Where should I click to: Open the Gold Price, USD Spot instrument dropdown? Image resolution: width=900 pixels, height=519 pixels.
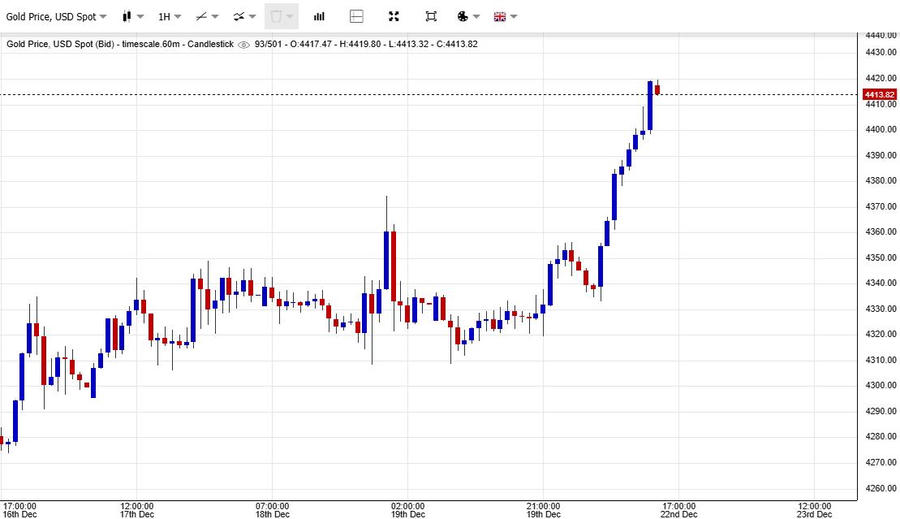(56, 17)
